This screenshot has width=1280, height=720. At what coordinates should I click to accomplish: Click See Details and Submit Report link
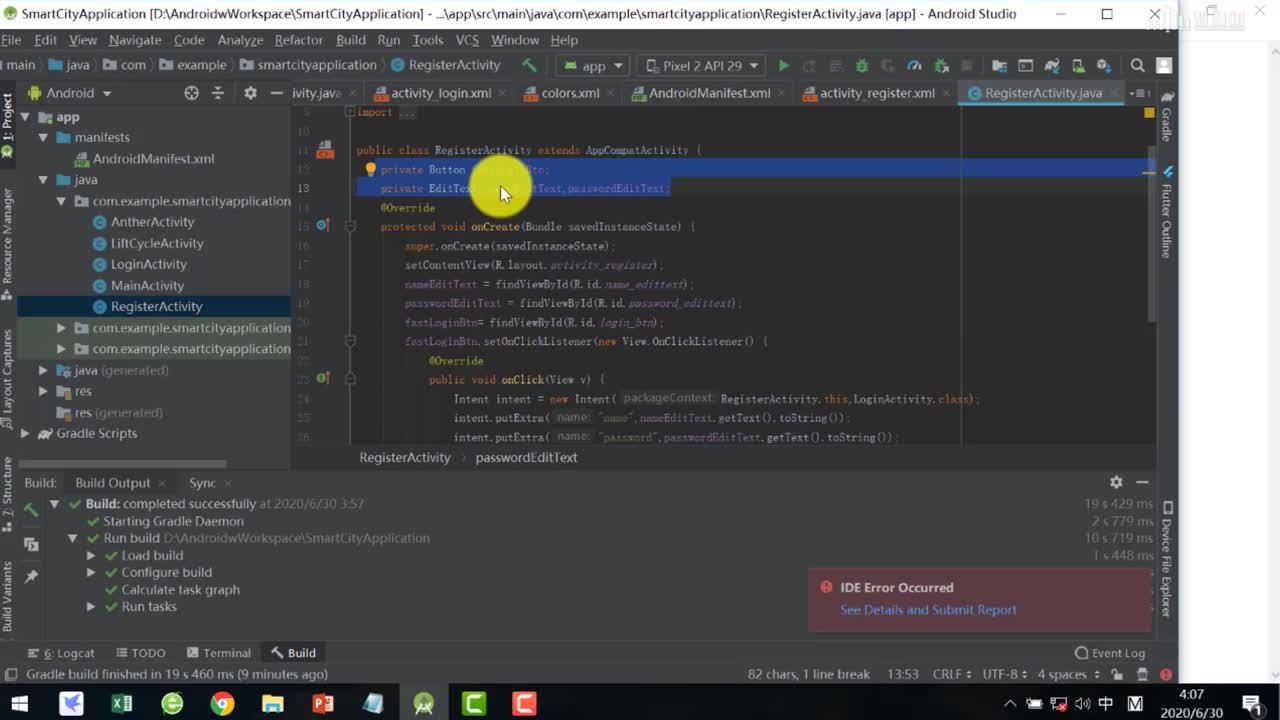928,610
